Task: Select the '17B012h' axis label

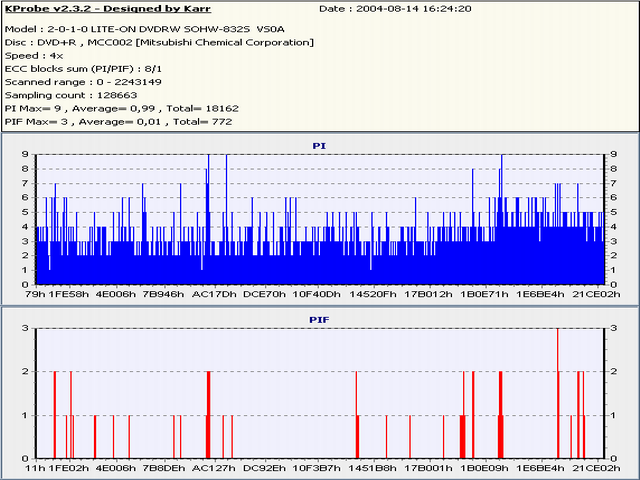Action: tap(429, 294)
